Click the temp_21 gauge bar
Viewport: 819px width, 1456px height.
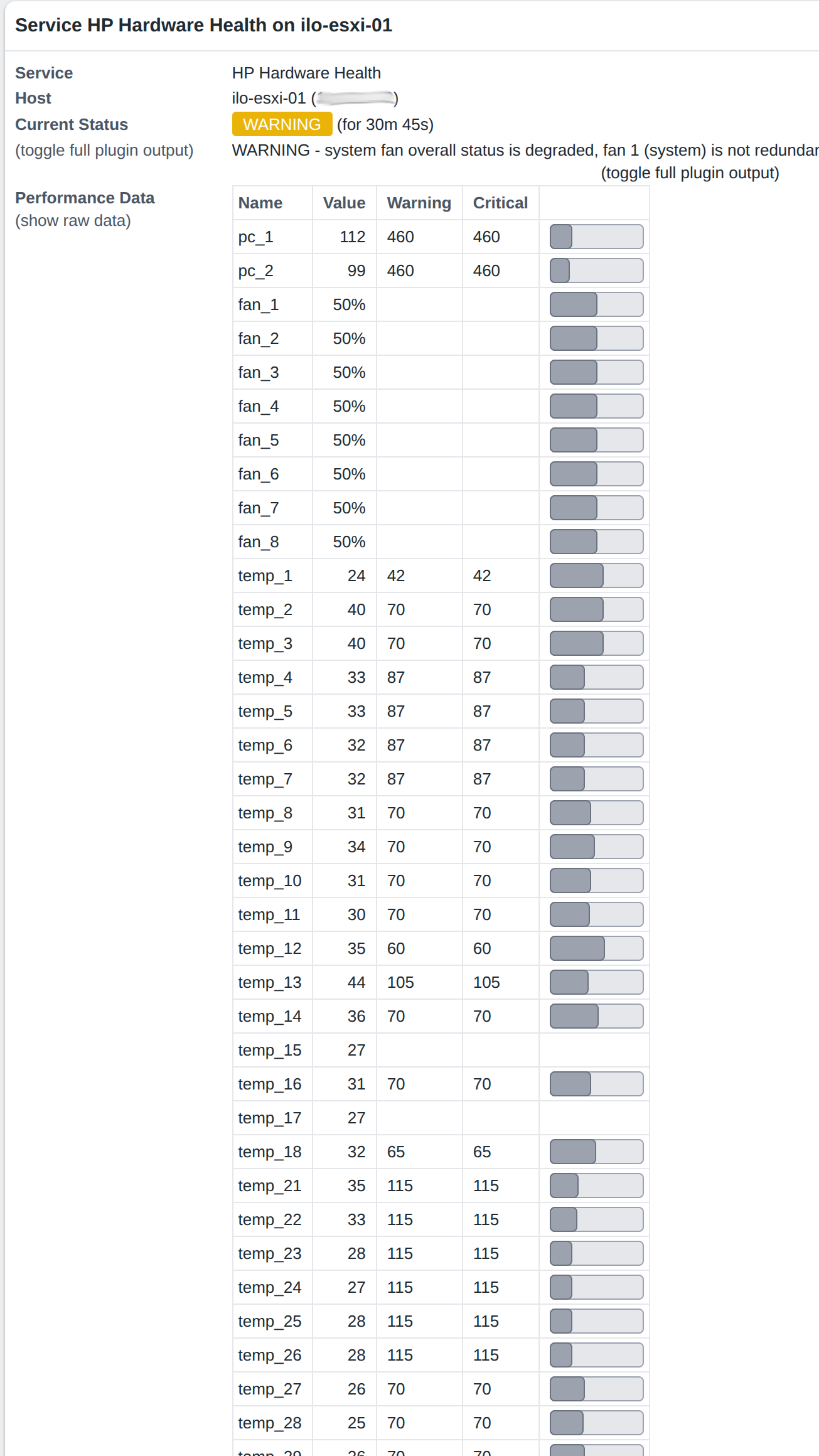[596, 1186]
